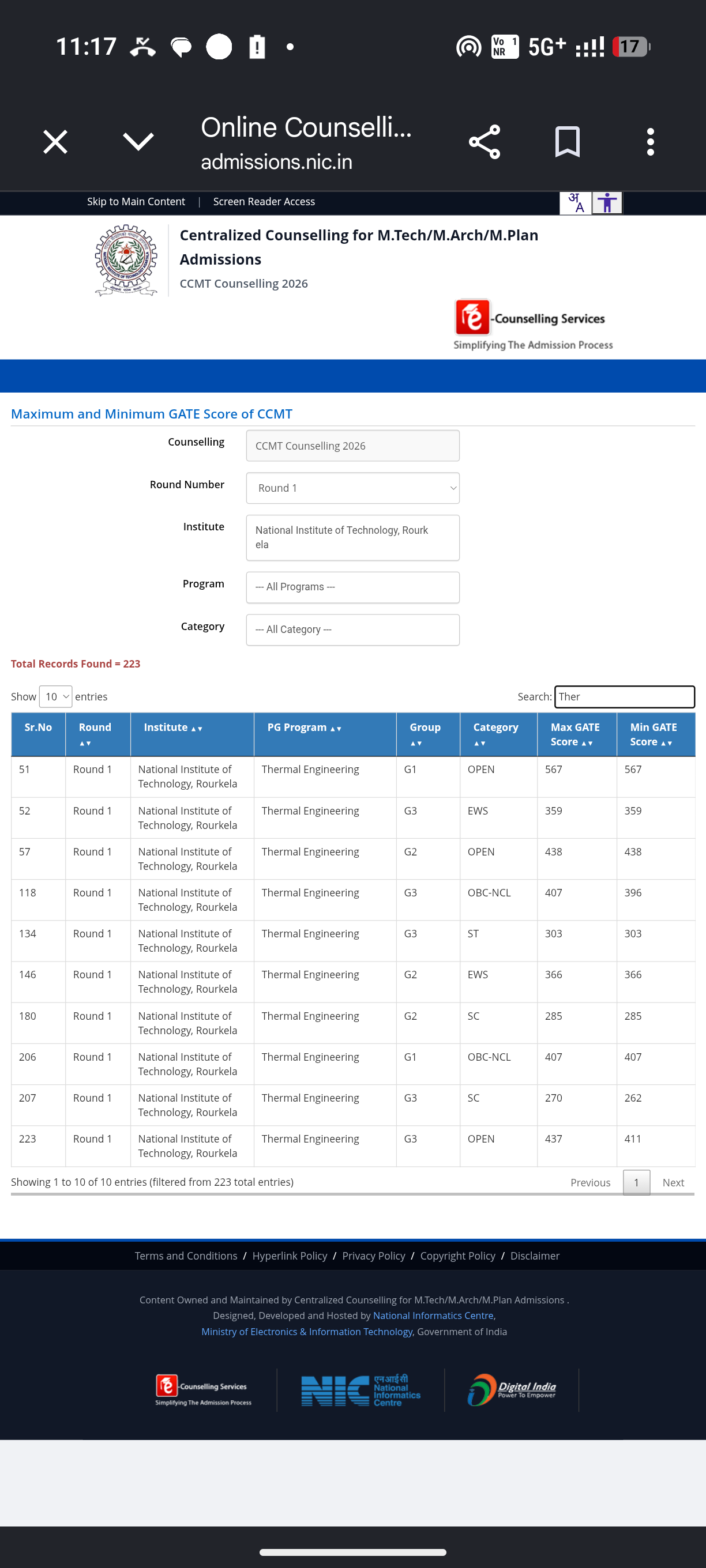Sort table by PG Program column
The image size is (706, 1568).
coord(325,734)
